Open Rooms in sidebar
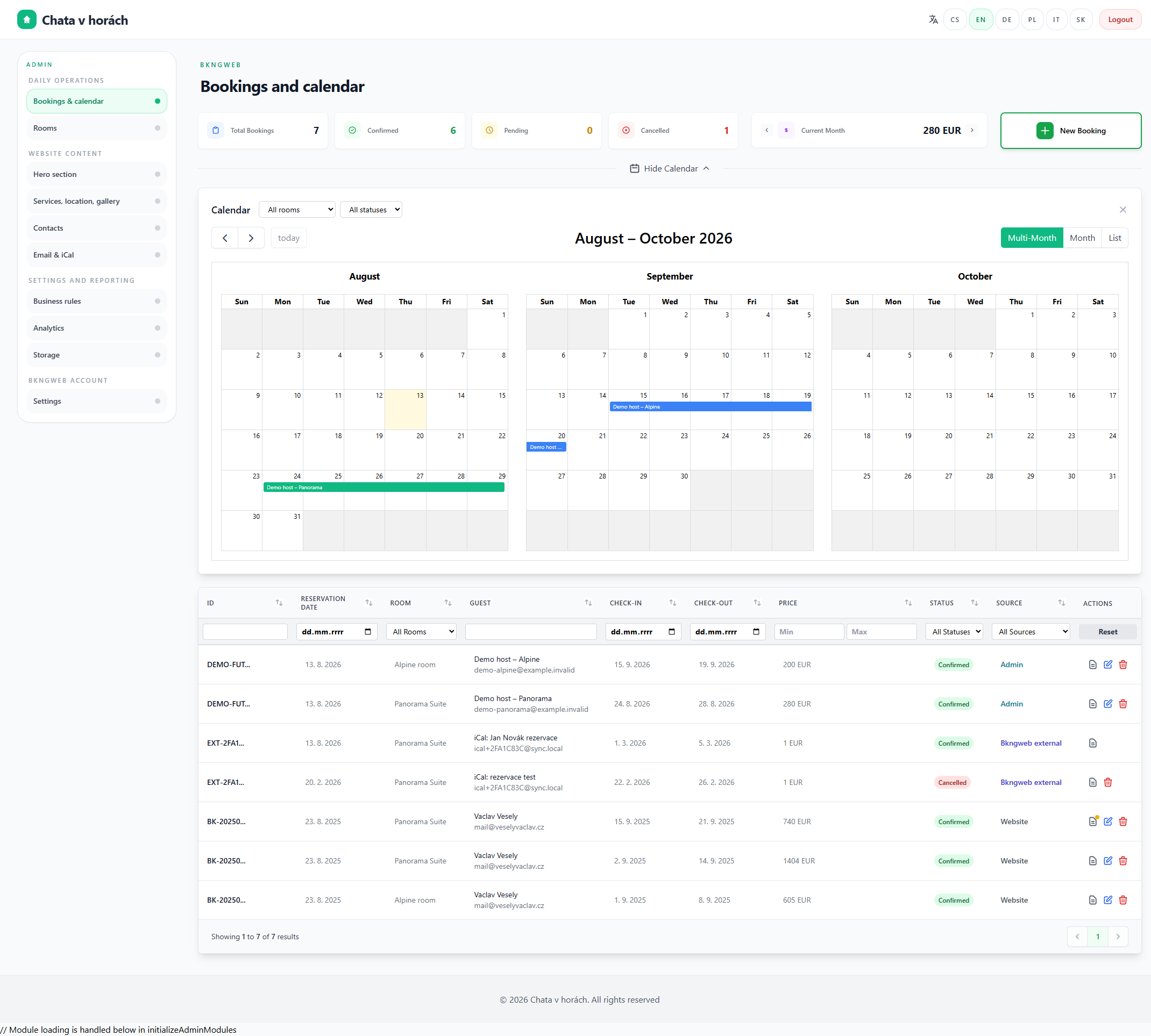Image resolution: width=1151 pixels, height=1036 pixels. pos(96,128)
